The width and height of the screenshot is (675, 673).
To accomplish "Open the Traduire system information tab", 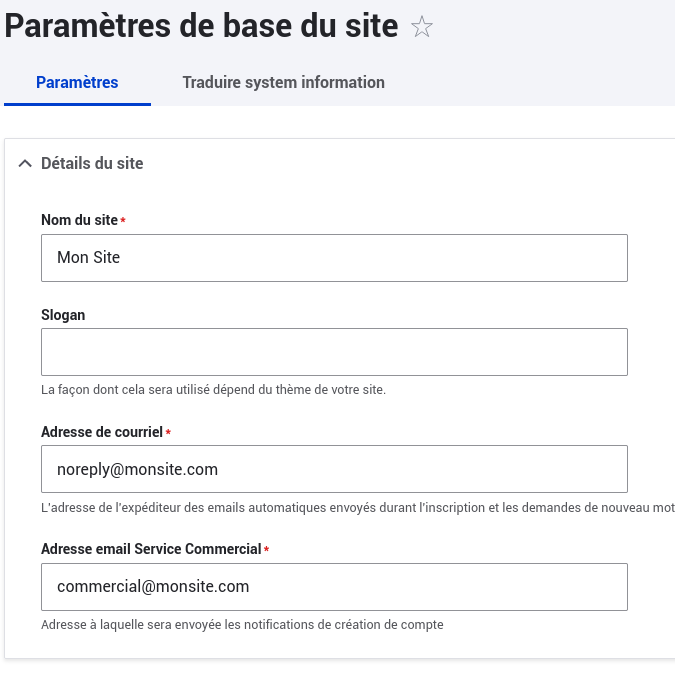I will click(283, 82).
